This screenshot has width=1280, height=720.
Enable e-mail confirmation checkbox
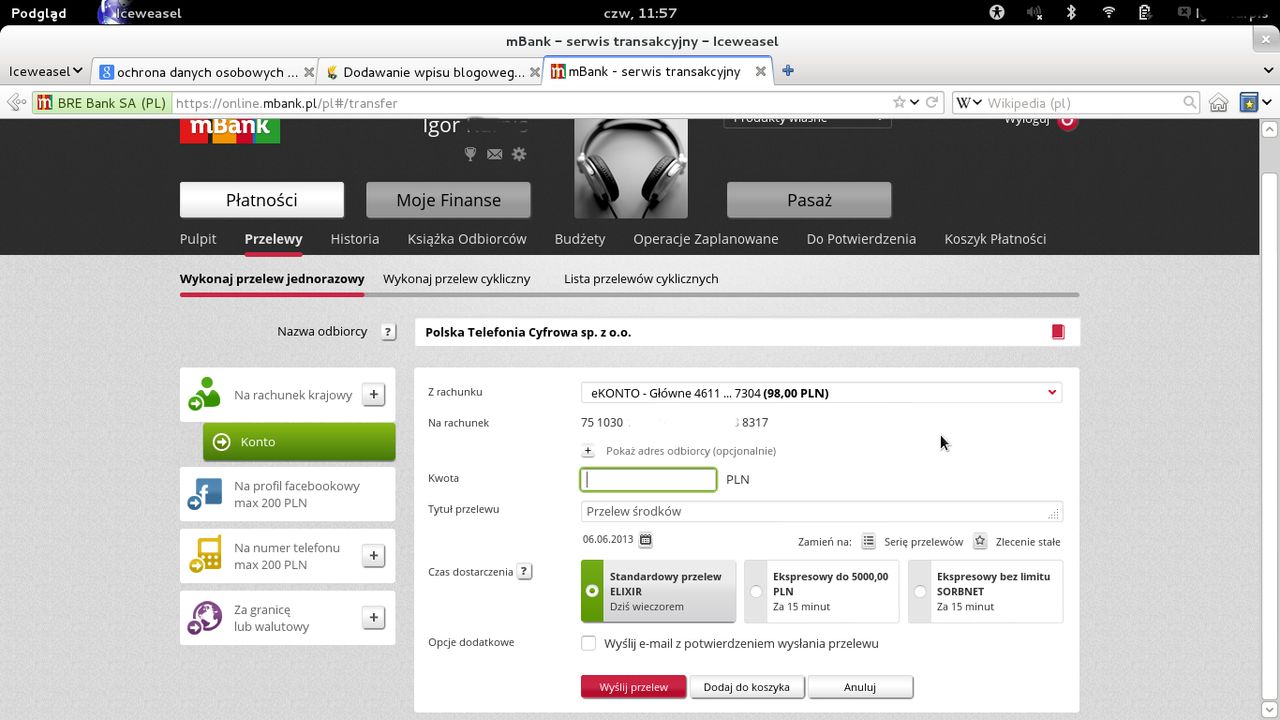pos(588,643)
